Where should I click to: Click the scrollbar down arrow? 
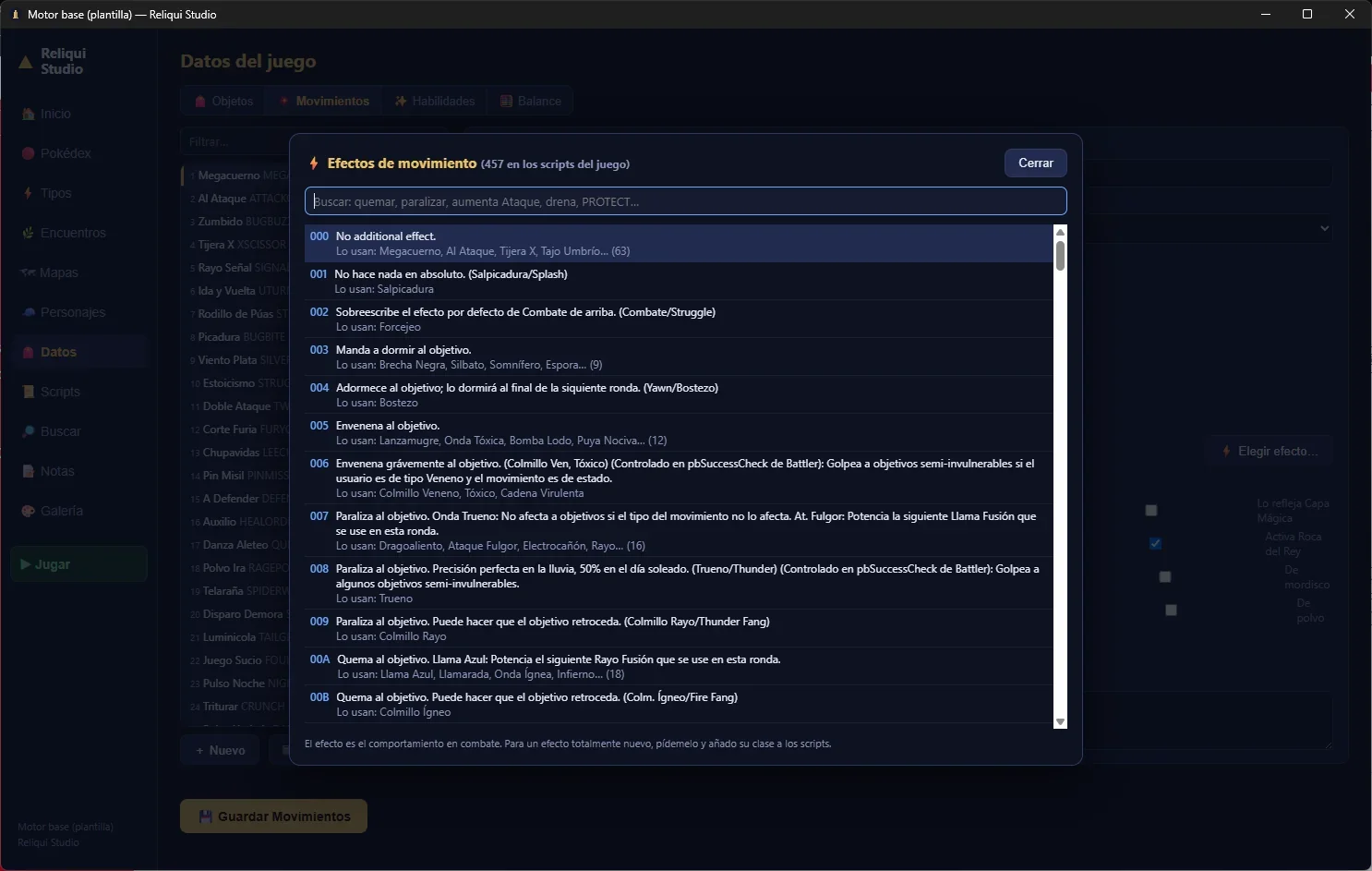[x=1060, y=722]
